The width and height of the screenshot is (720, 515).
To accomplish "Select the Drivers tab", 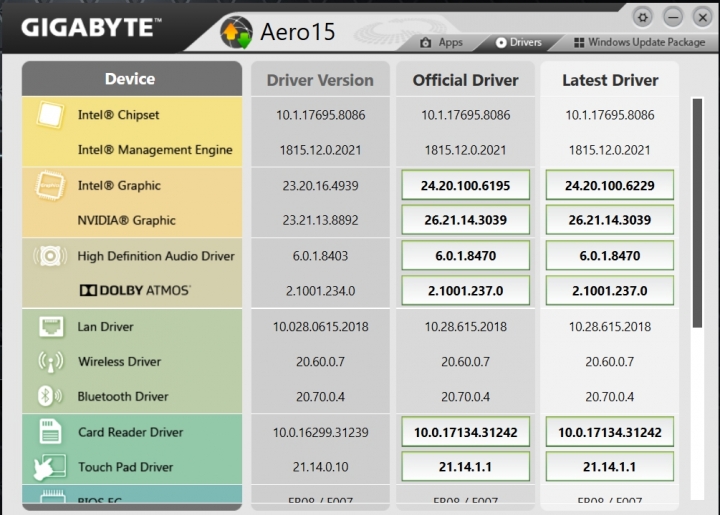I will click(x=518, y=43).
